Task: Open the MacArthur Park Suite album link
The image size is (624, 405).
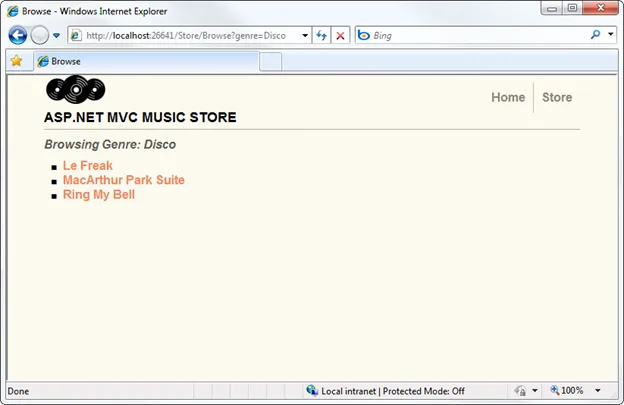Action: (x=123, y=180)
